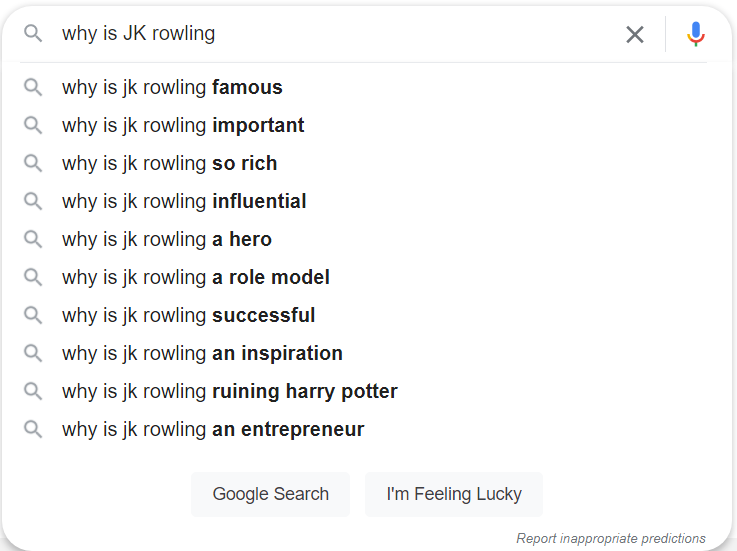The width and height of the screenshot is (737, 551).
Task: Open 'Report inappropriate predictions' link
Action: click(611, 538)
